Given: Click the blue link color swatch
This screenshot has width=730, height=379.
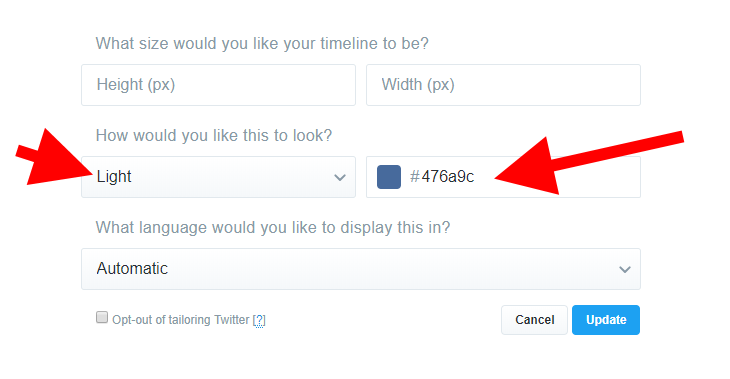Looking at the screenshot, I should (x=389, y=177).
